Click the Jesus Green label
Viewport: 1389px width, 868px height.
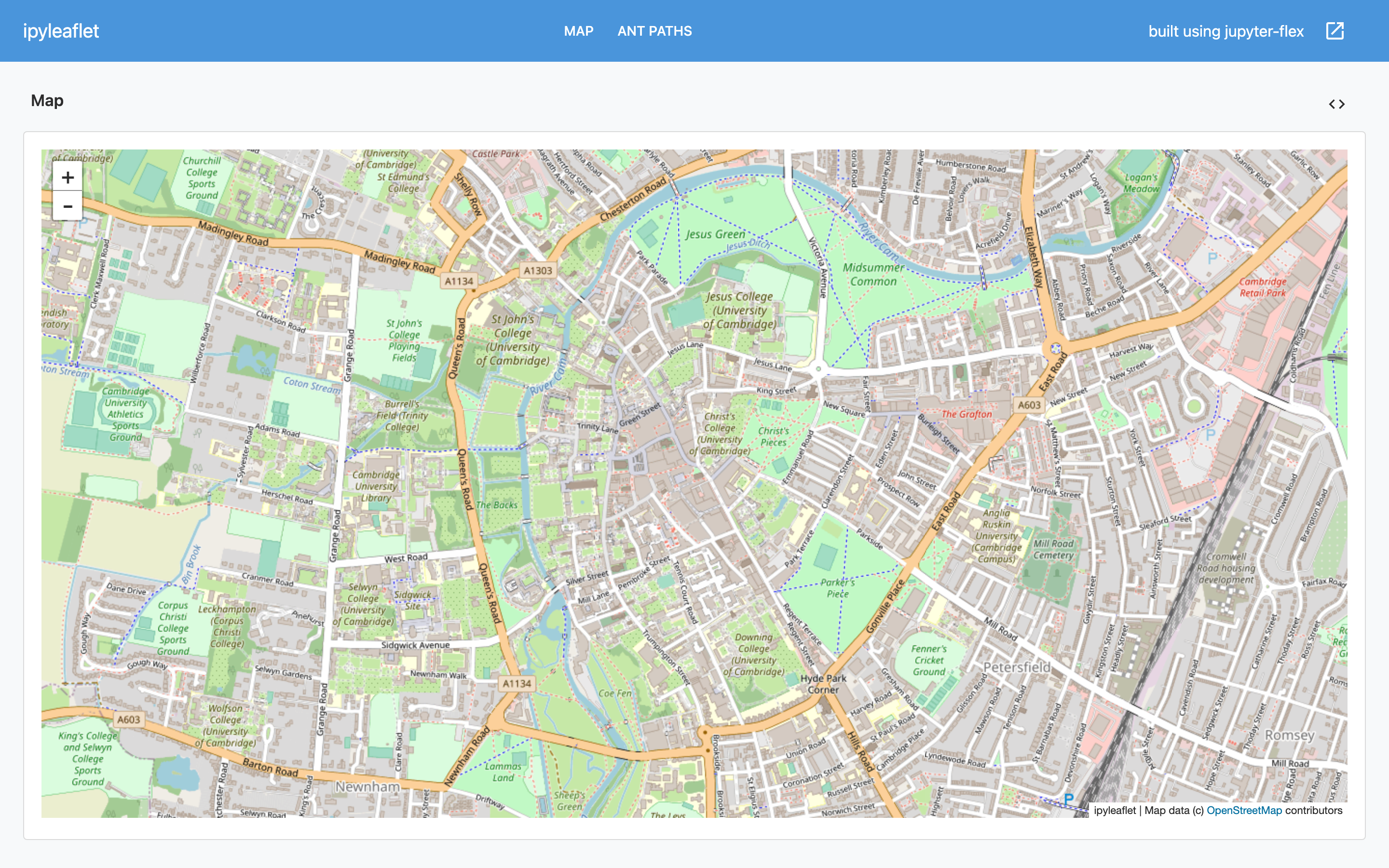click(x=715, y=234)
